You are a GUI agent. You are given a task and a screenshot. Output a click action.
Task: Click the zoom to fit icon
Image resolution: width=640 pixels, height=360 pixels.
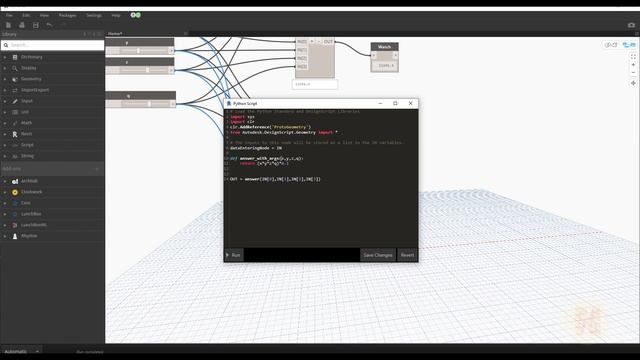(x=633, y=57)
